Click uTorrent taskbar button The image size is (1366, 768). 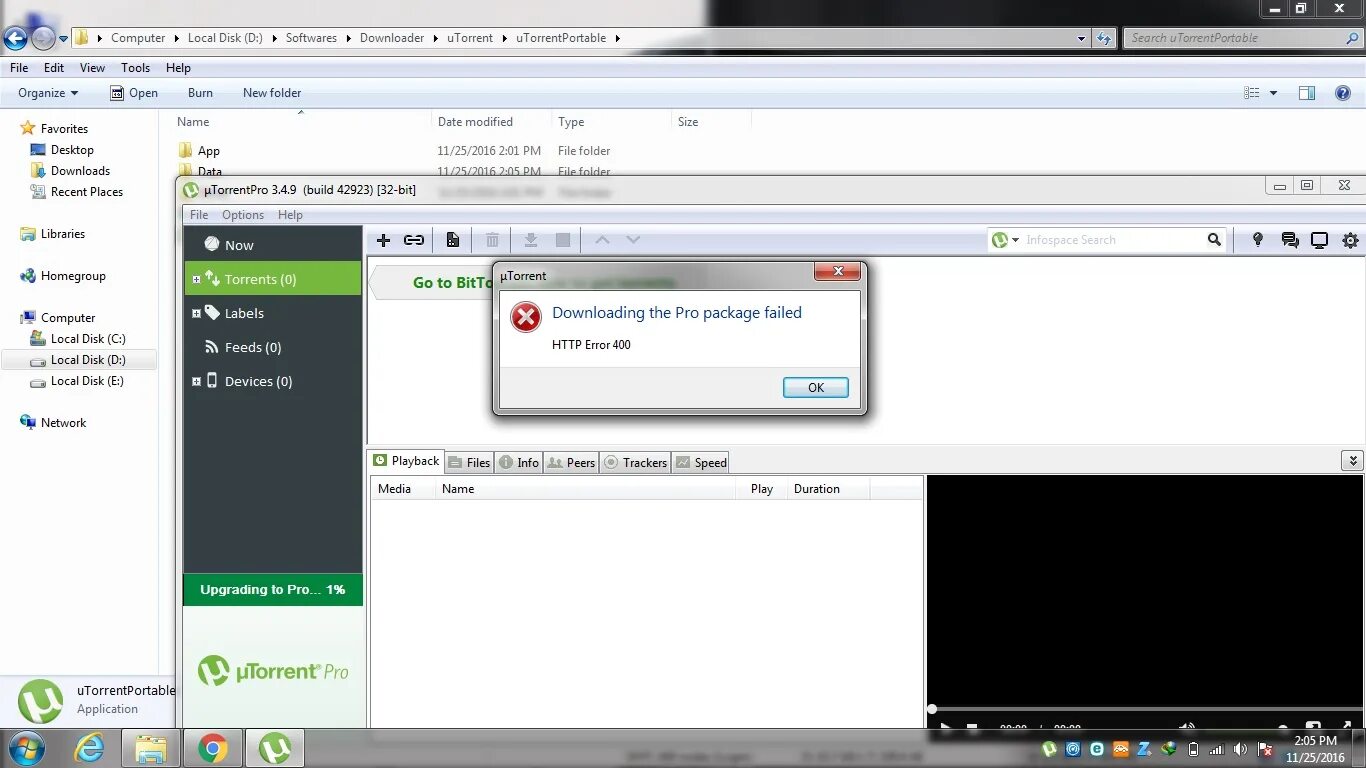(275, 748)
